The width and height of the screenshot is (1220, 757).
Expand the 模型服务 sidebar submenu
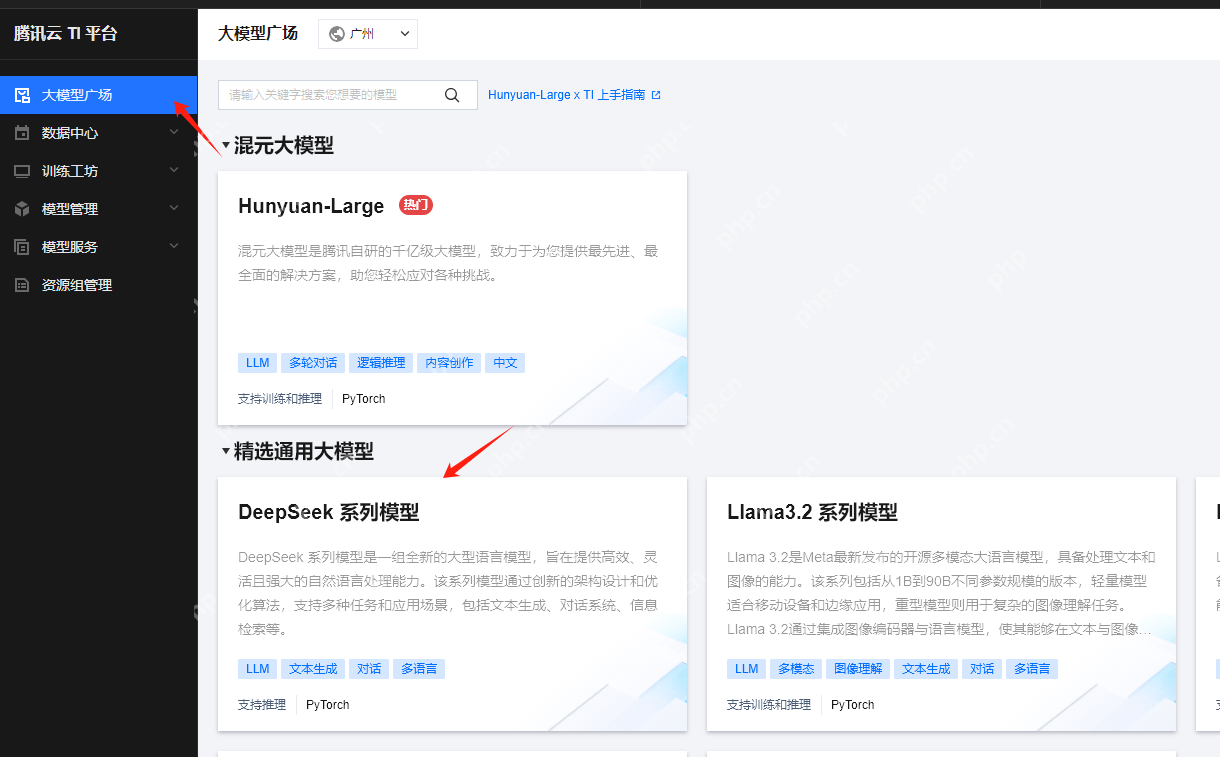click(174, 246)
